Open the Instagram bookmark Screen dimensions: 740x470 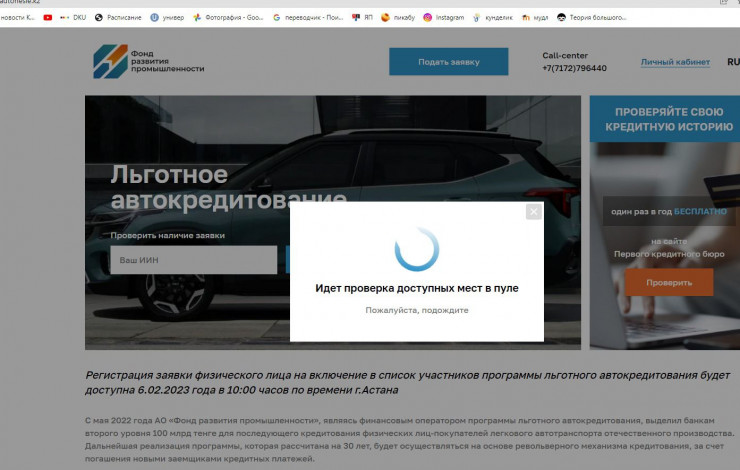coord(444,17)
